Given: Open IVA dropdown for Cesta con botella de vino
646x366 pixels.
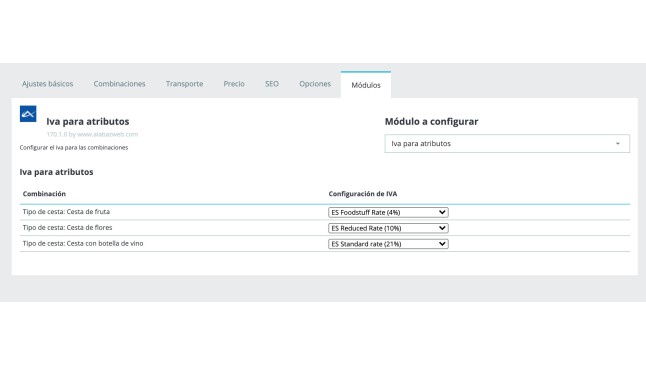Looking at the screenshot, I should point(388,244).
